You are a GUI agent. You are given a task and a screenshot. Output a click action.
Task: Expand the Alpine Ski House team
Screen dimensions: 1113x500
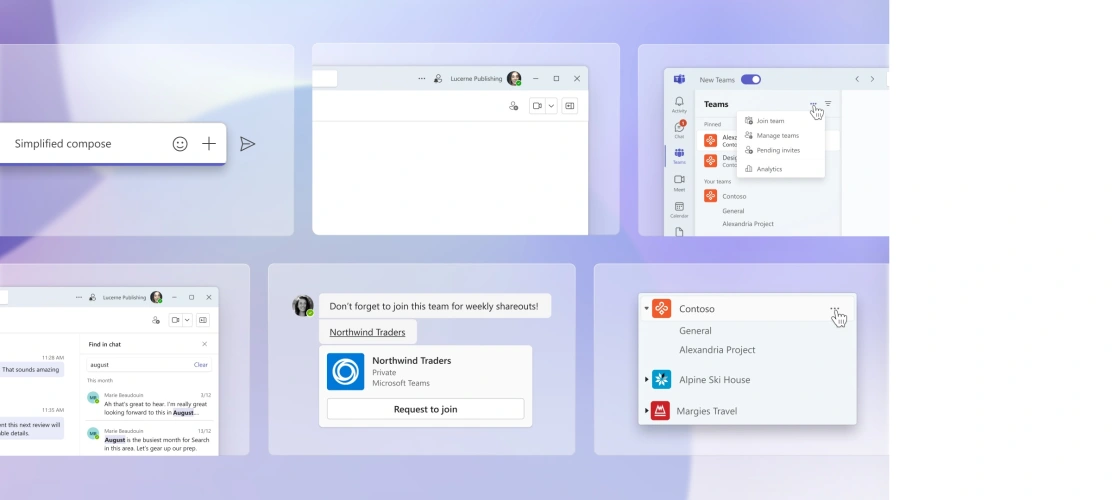646,380
